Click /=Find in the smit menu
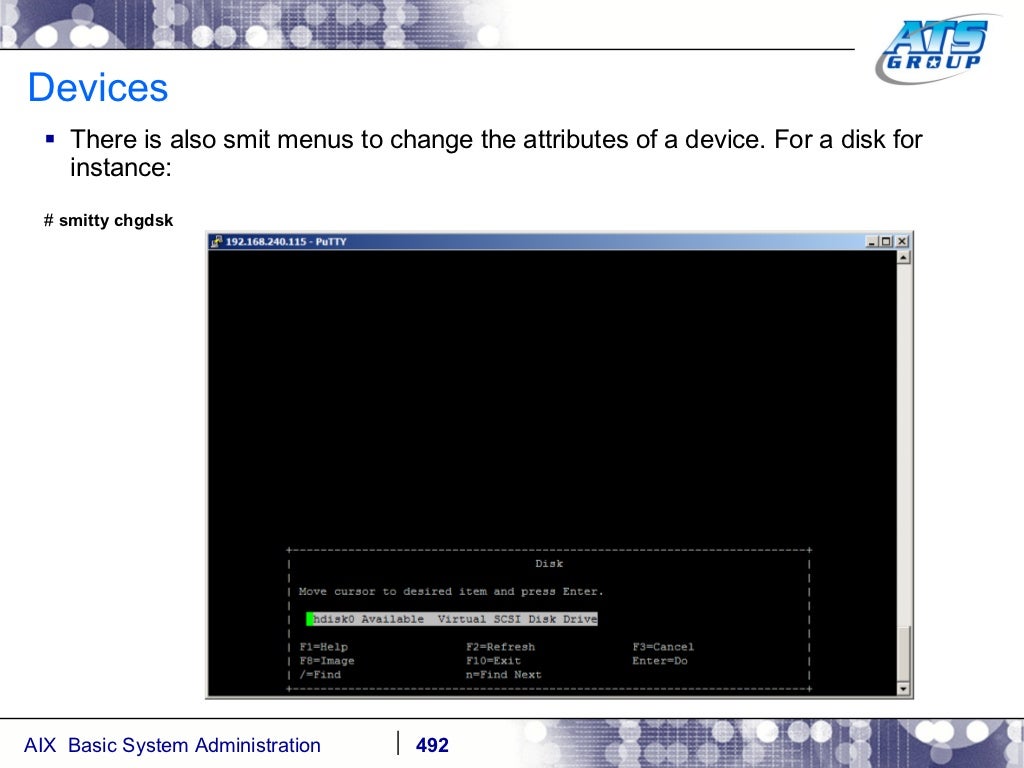 point(320,675)
